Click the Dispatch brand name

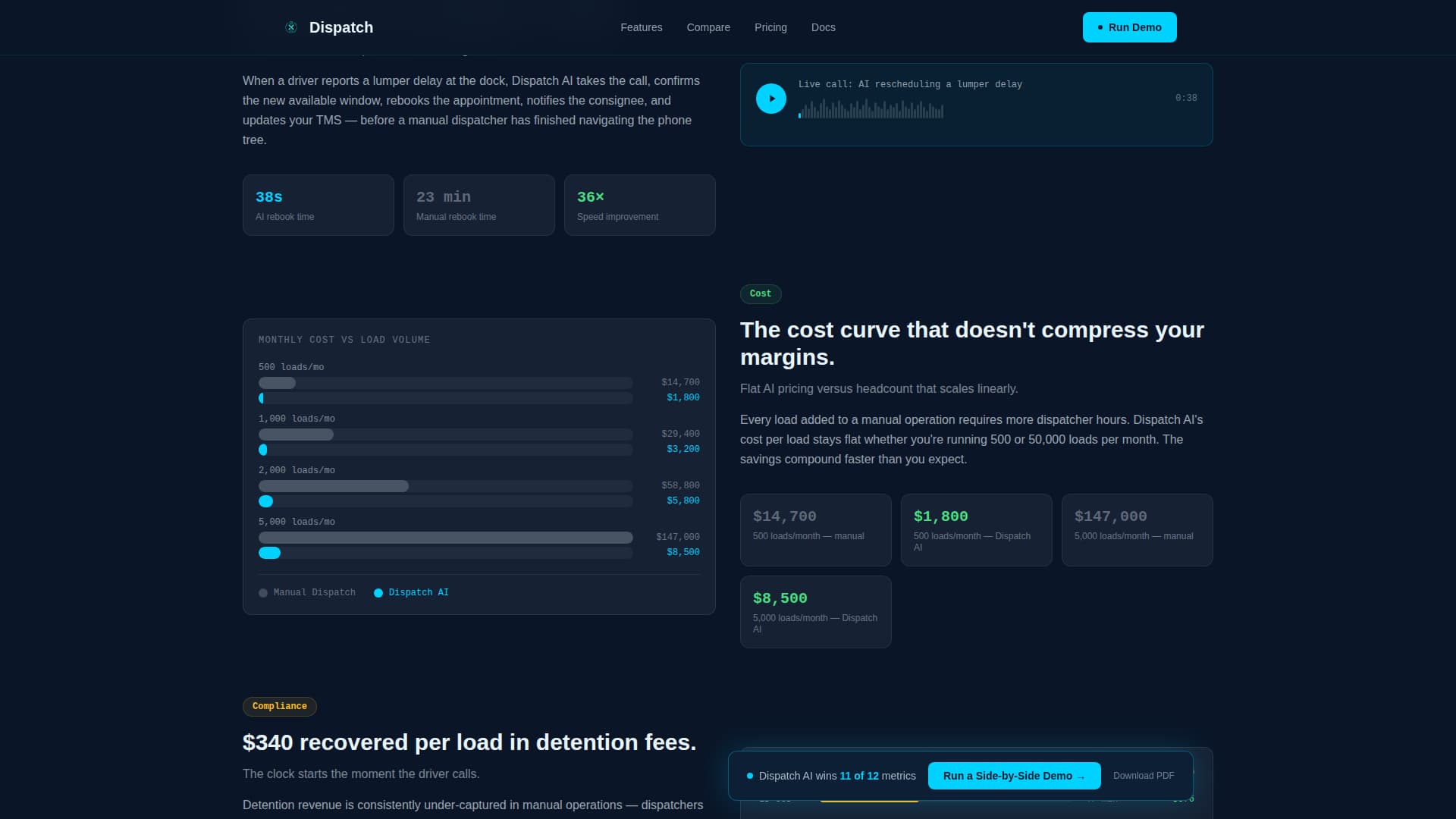341,27
